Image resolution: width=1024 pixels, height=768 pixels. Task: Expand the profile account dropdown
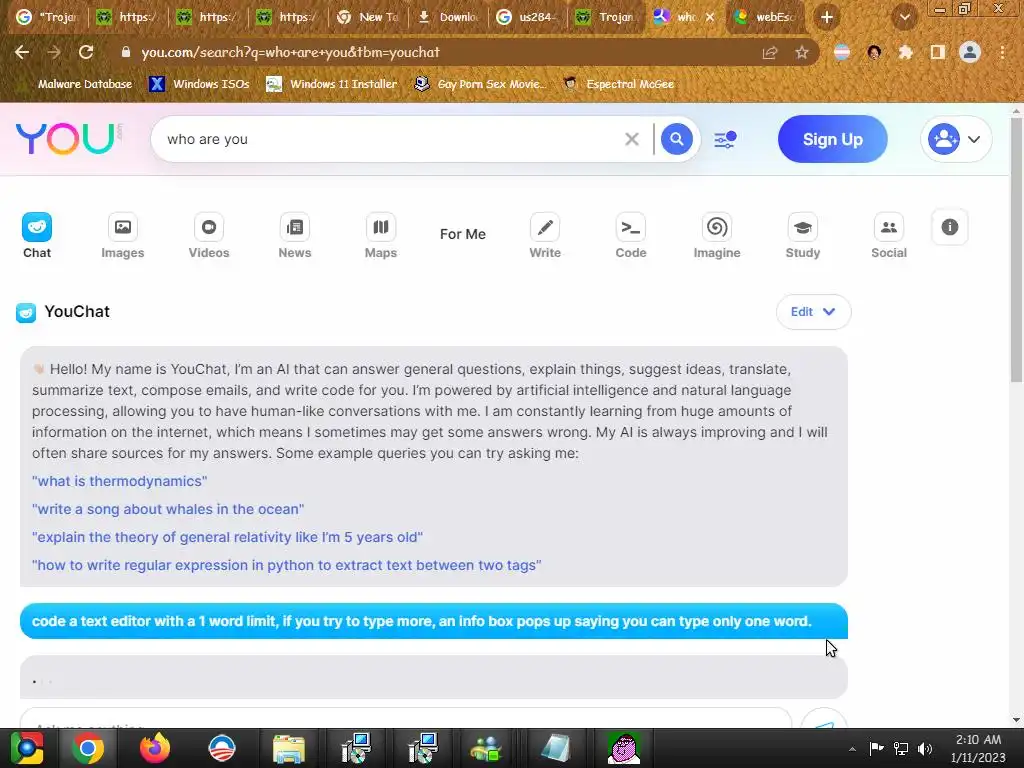pyautogui.click(x=955, y=139)
